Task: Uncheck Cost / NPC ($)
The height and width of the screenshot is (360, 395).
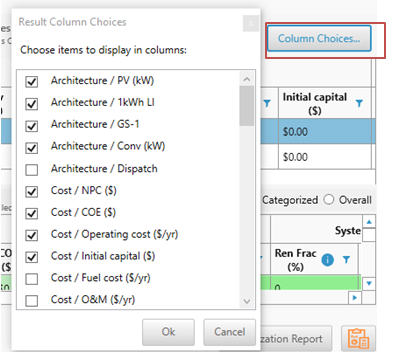Action: [32, 191]
